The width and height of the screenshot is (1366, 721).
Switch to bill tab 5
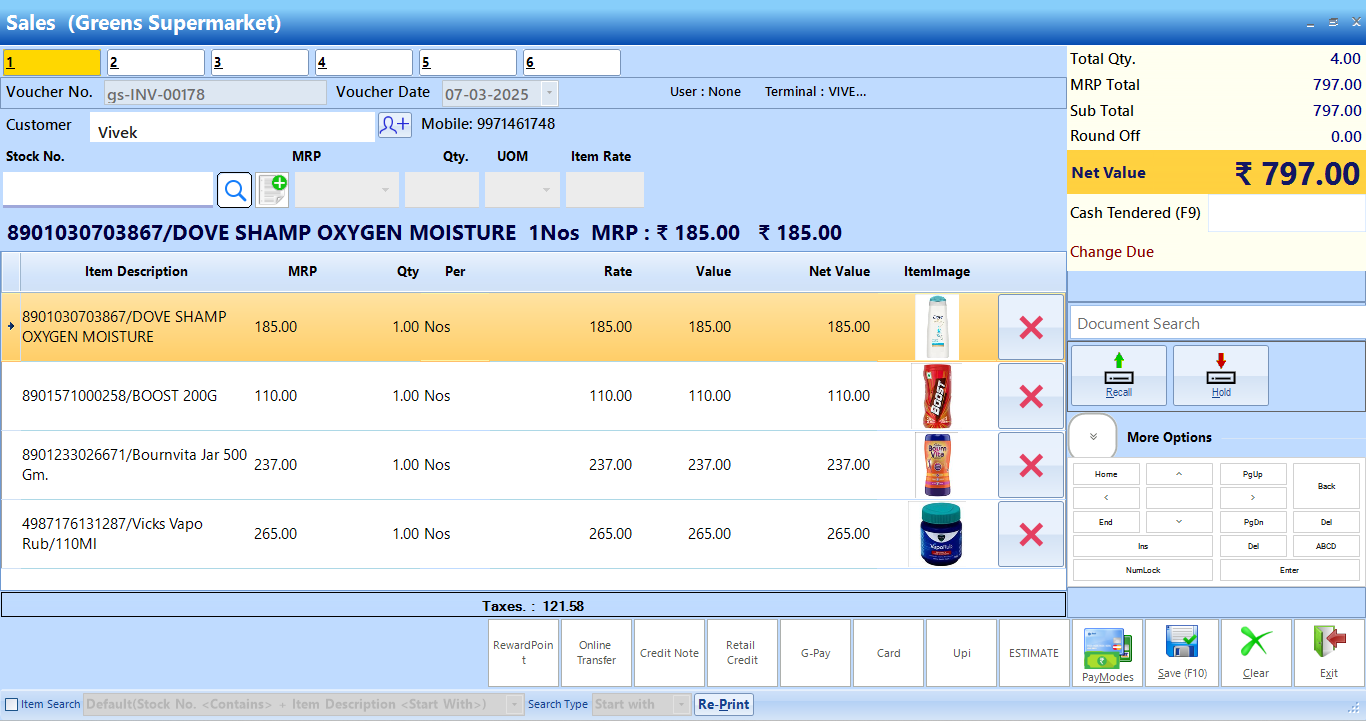[x=468, y=63]
